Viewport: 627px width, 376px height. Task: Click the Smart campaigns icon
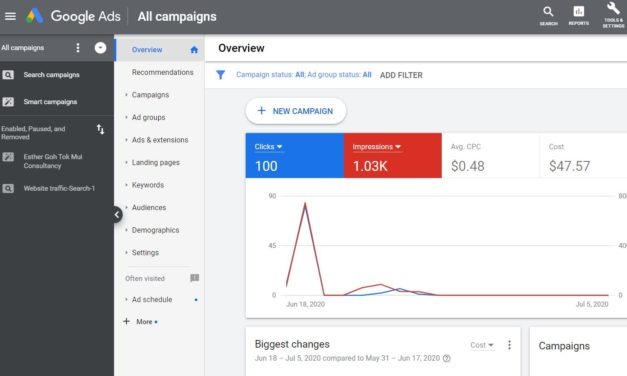[8, 102]
